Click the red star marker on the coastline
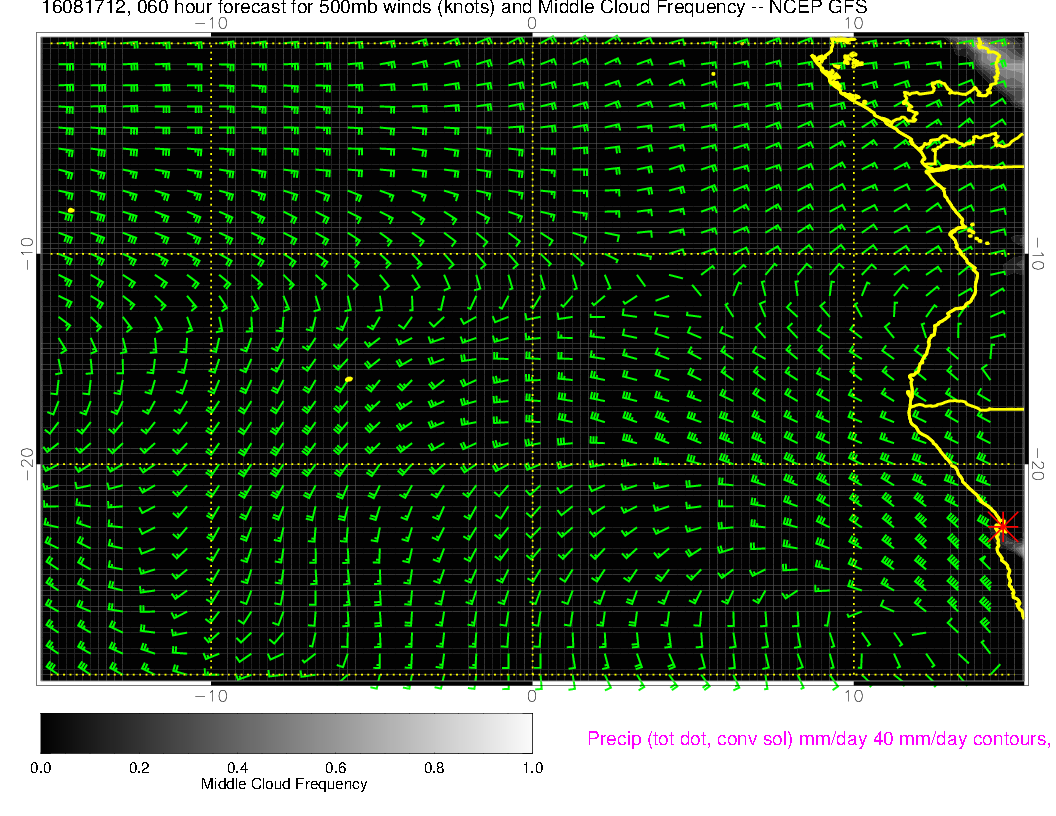Screen dimensions: 1056x816 coord(1003,526)
